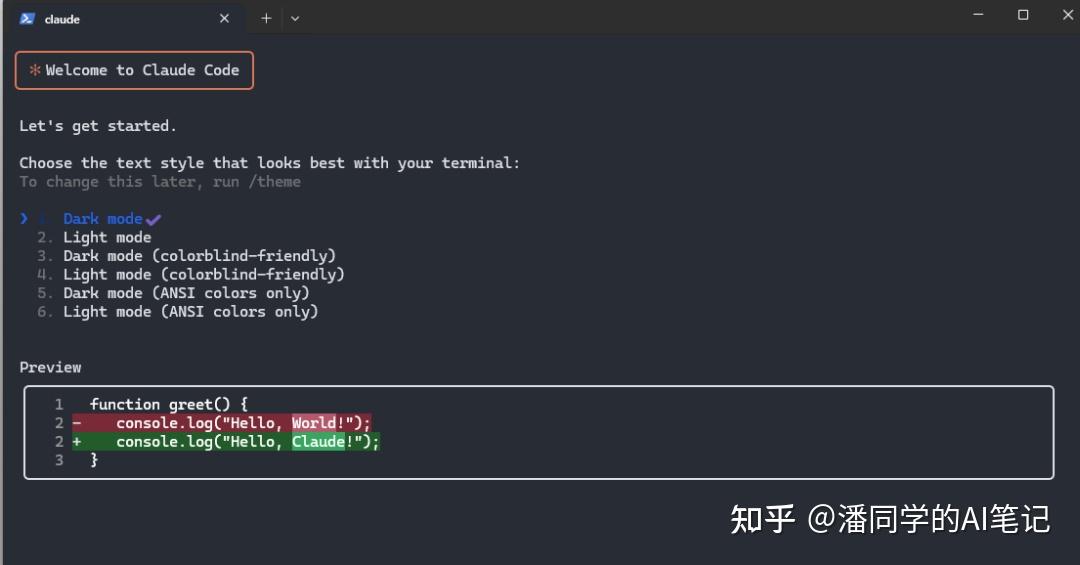Maximize the terminal window
The image size is (1080, 565).
pyautogui.click(x=1023, y=15)
